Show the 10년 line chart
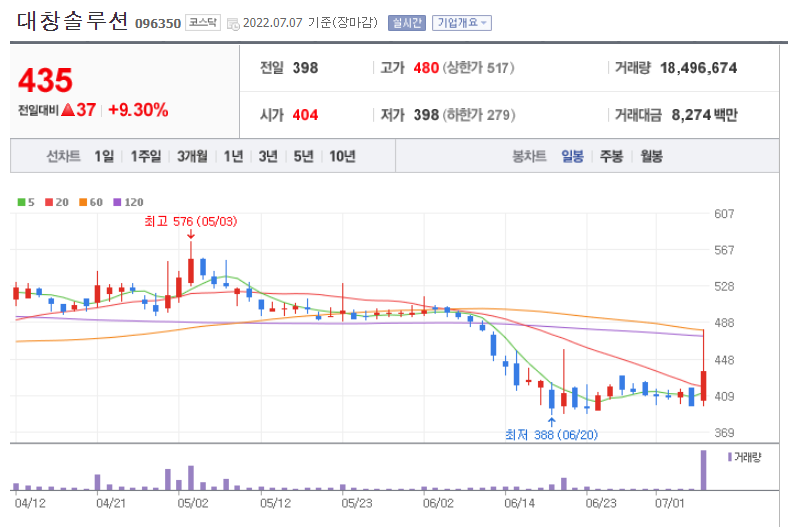The height and width of the screenshot is (527, 788). [342, 156]
